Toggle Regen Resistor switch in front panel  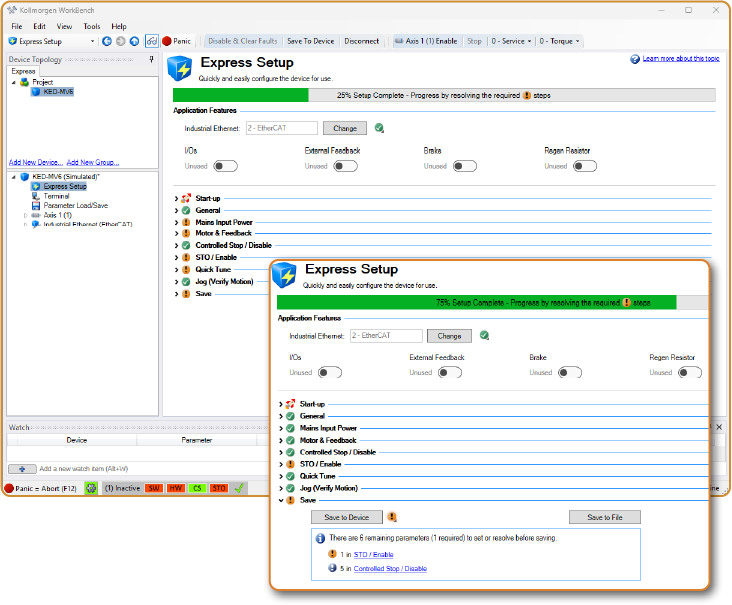pyautogui.click(x=689, y=372)
